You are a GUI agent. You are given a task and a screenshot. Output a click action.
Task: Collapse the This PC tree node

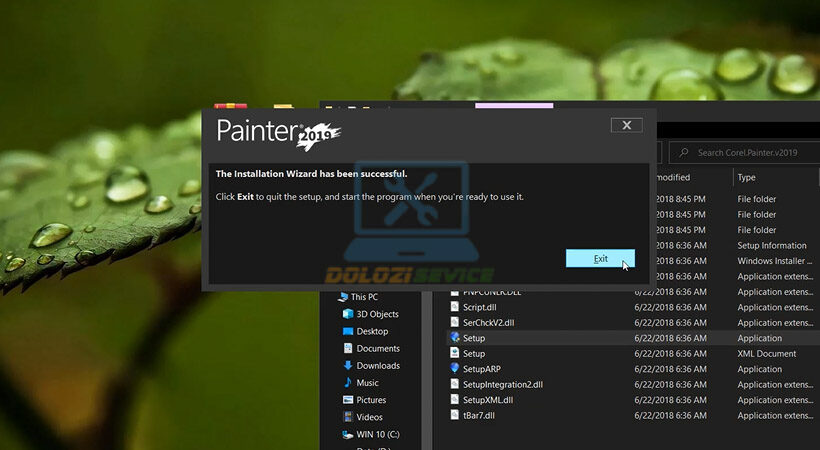point(333,297)
